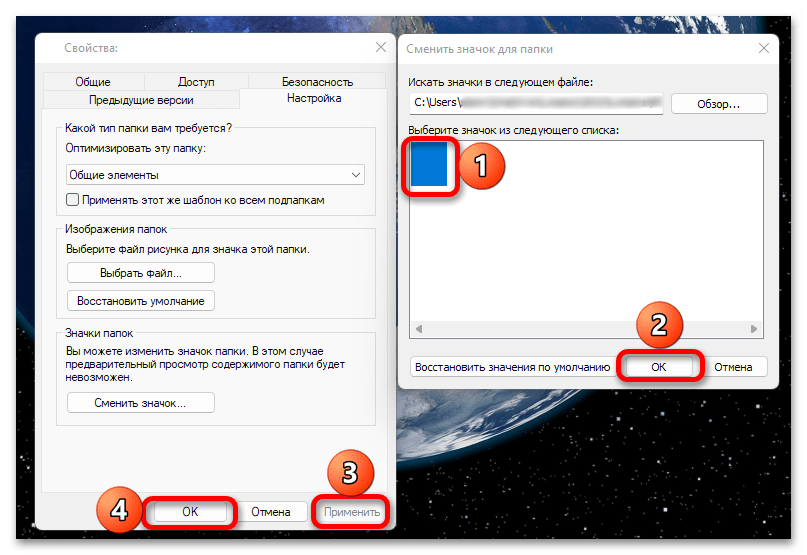Screen dimensions: 807x555
Task: Click the Применить button
Action: (x=352, y=512)
